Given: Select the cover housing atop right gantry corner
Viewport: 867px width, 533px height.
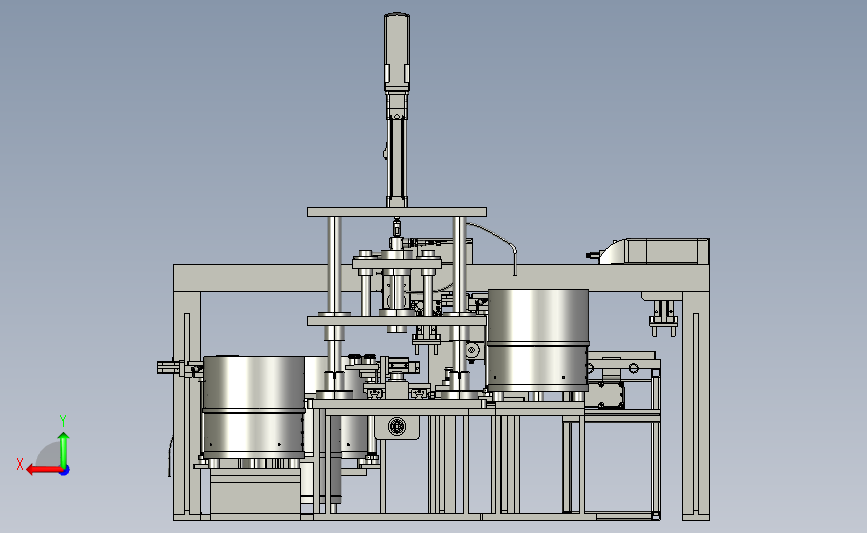Looking at the screenshot, I should (x=654, y=251).
